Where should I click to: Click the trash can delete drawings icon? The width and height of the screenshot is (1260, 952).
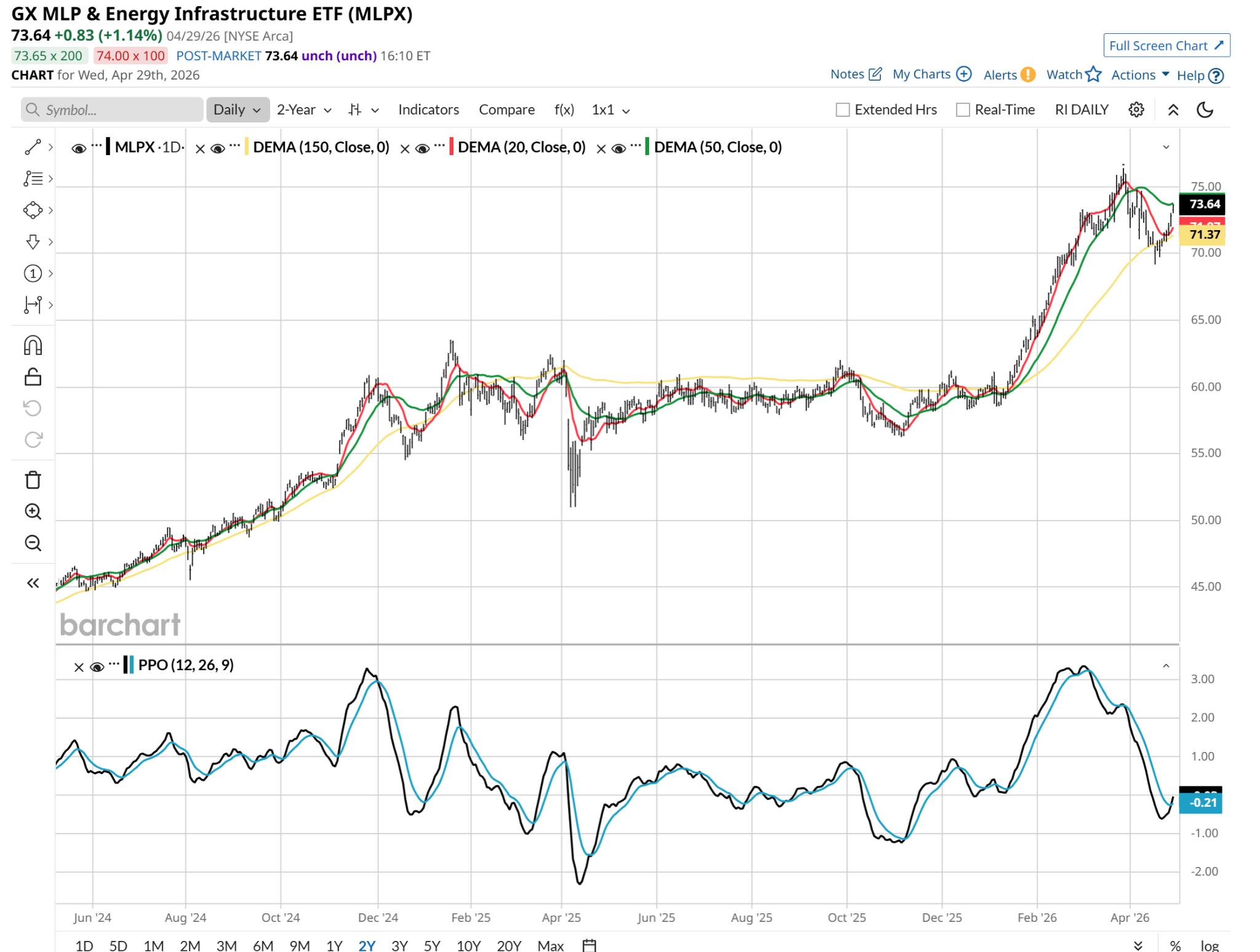(33, 480)
